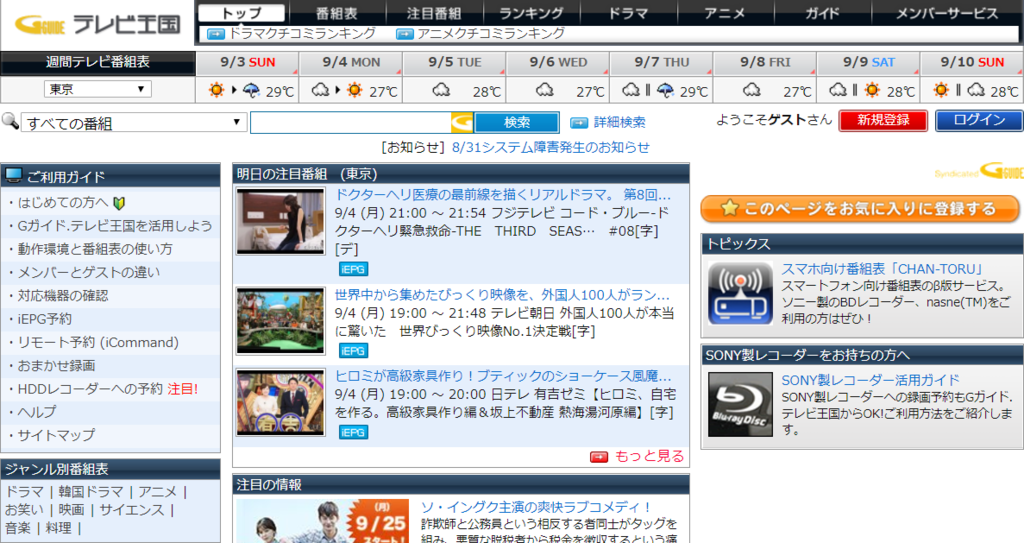1024x543 pixels.
Task: Open the サイエンス genre link
Action: point(132,510)
